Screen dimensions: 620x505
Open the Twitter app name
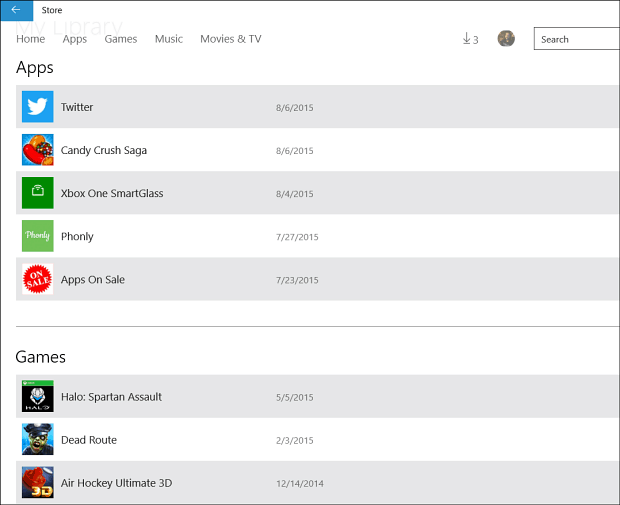click(x=77, y=107)
